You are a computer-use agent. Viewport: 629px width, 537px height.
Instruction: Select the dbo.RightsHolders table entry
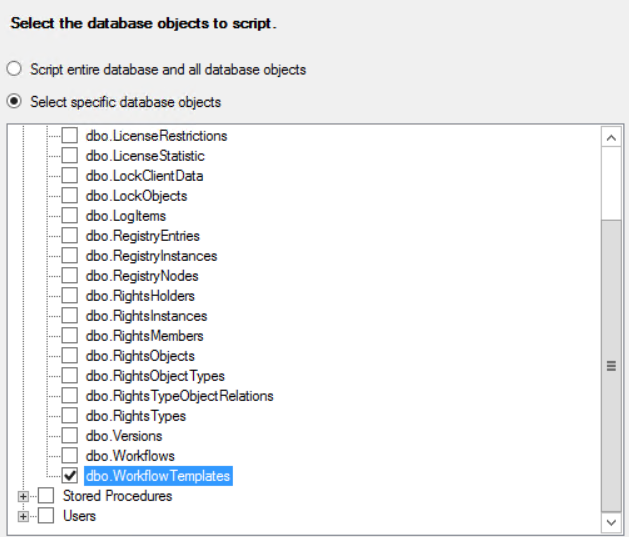click(140, 296)
